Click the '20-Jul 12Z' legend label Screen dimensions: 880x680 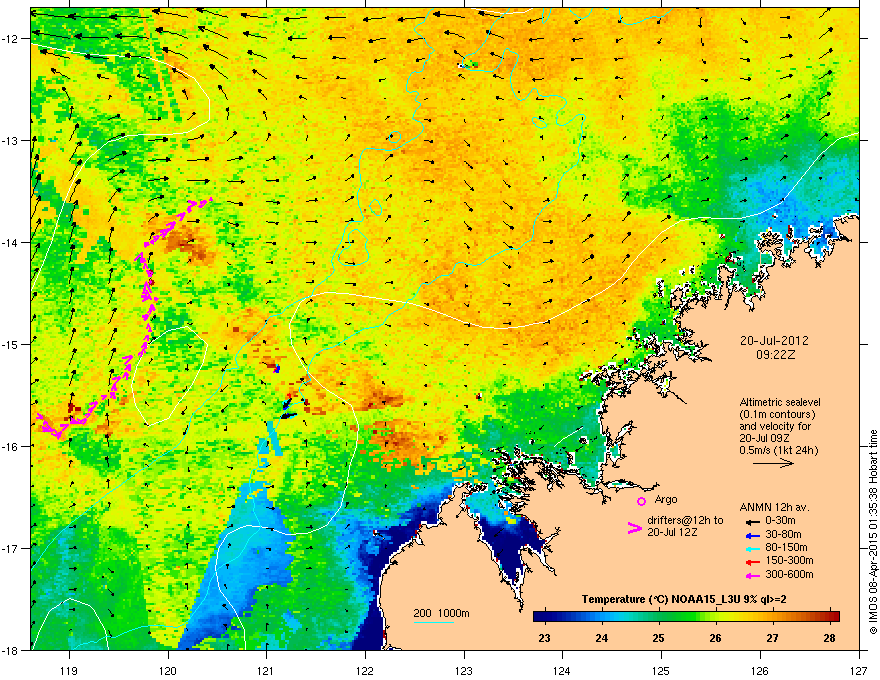click(672, 532)
